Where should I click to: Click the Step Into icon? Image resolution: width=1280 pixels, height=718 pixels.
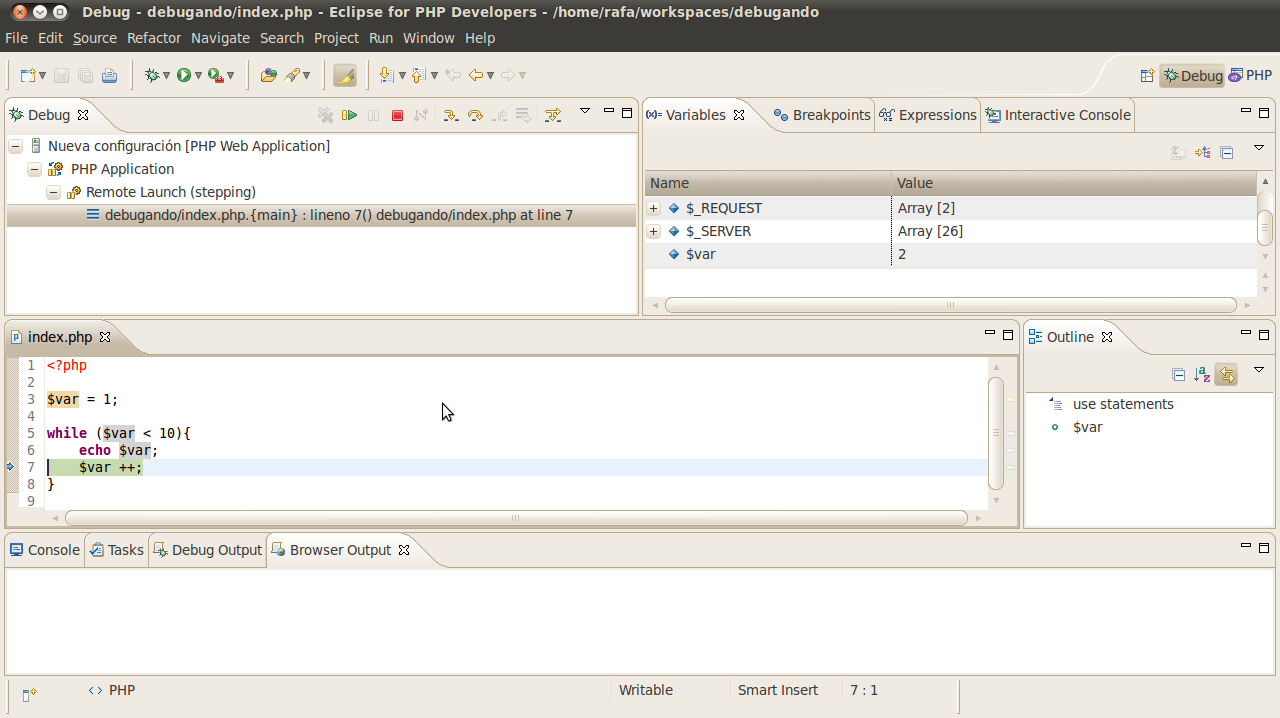pos(451,115)
